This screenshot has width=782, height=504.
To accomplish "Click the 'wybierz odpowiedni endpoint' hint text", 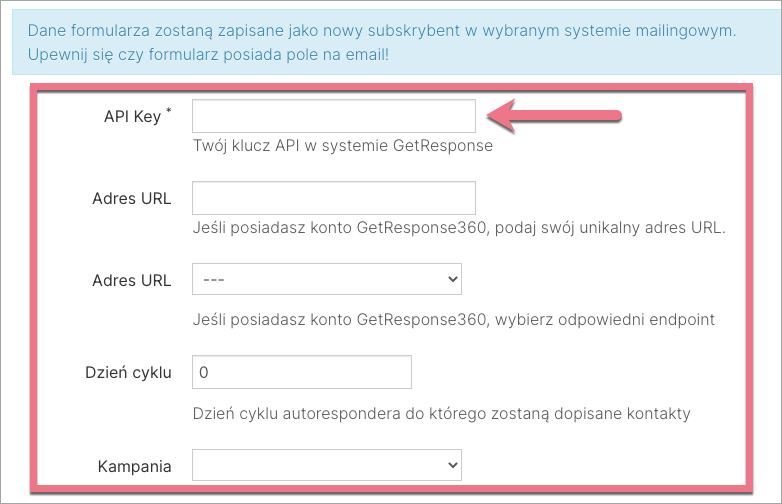I will (x=612, y=320).
